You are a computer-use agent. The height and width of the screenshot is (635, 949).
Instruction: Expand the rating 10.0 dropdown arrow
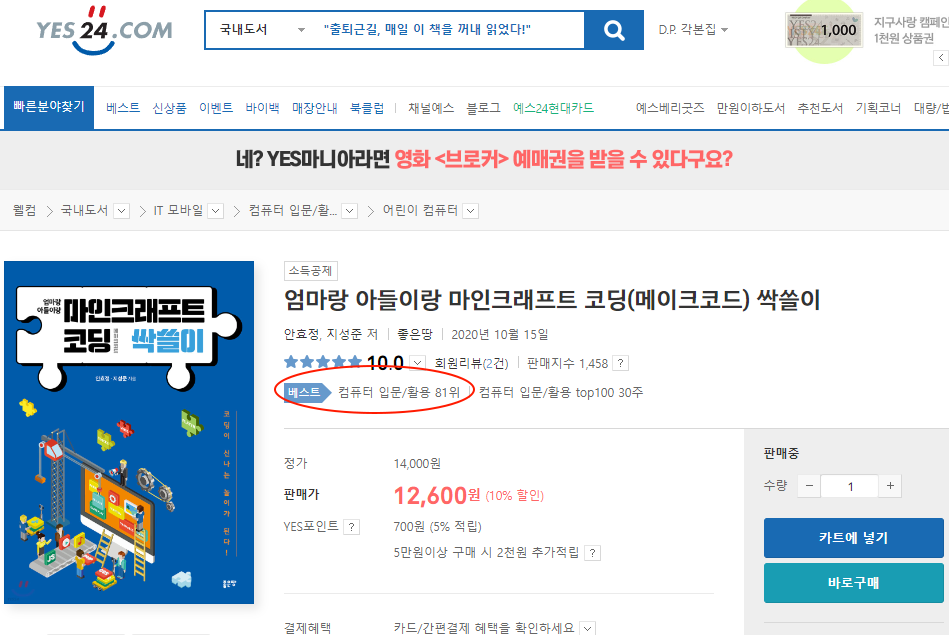(418, 363)
